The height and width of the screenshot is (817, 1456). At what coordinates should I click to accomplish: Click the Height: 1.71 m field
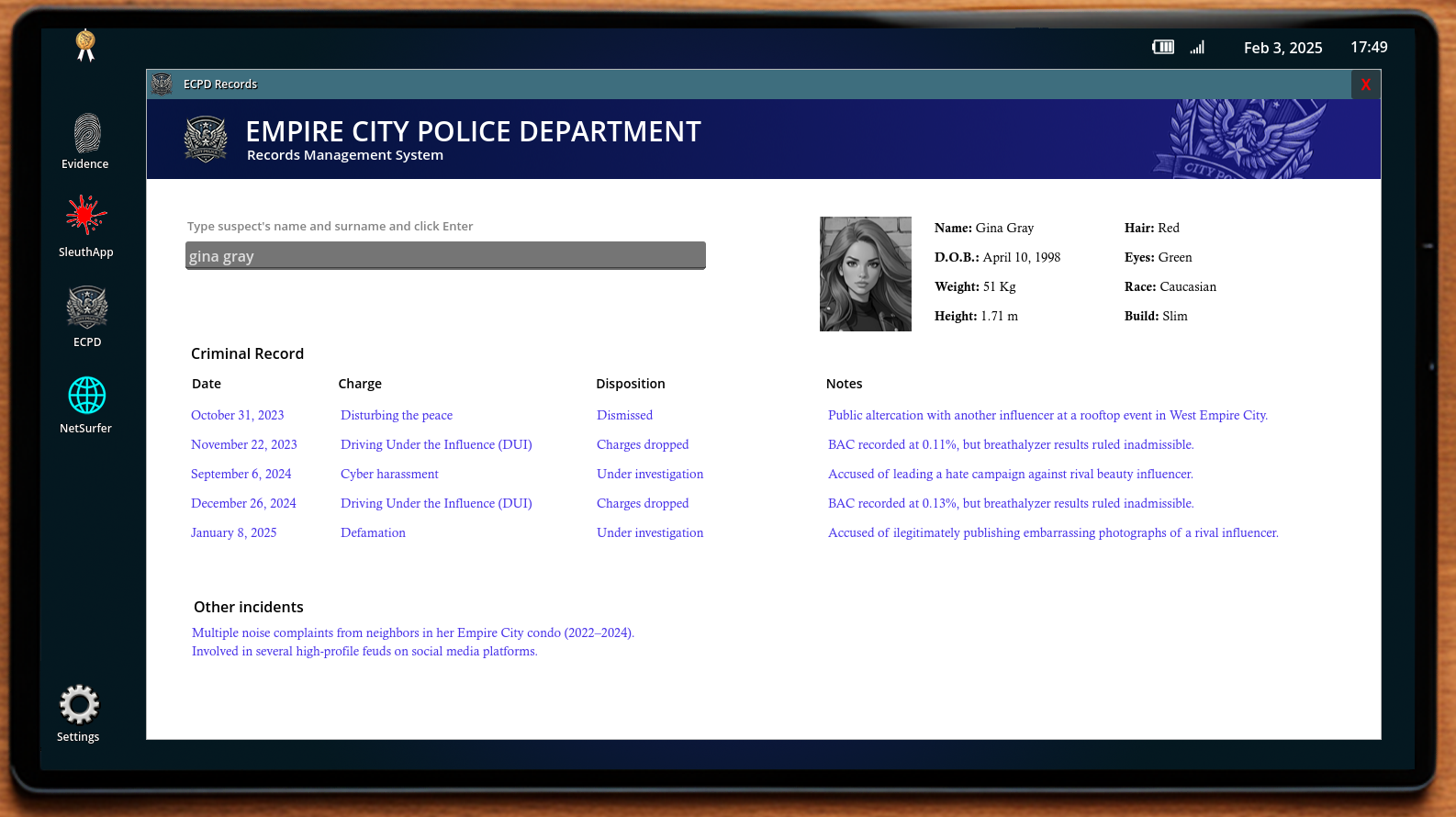pyautogui.click(x=977, y=316)
